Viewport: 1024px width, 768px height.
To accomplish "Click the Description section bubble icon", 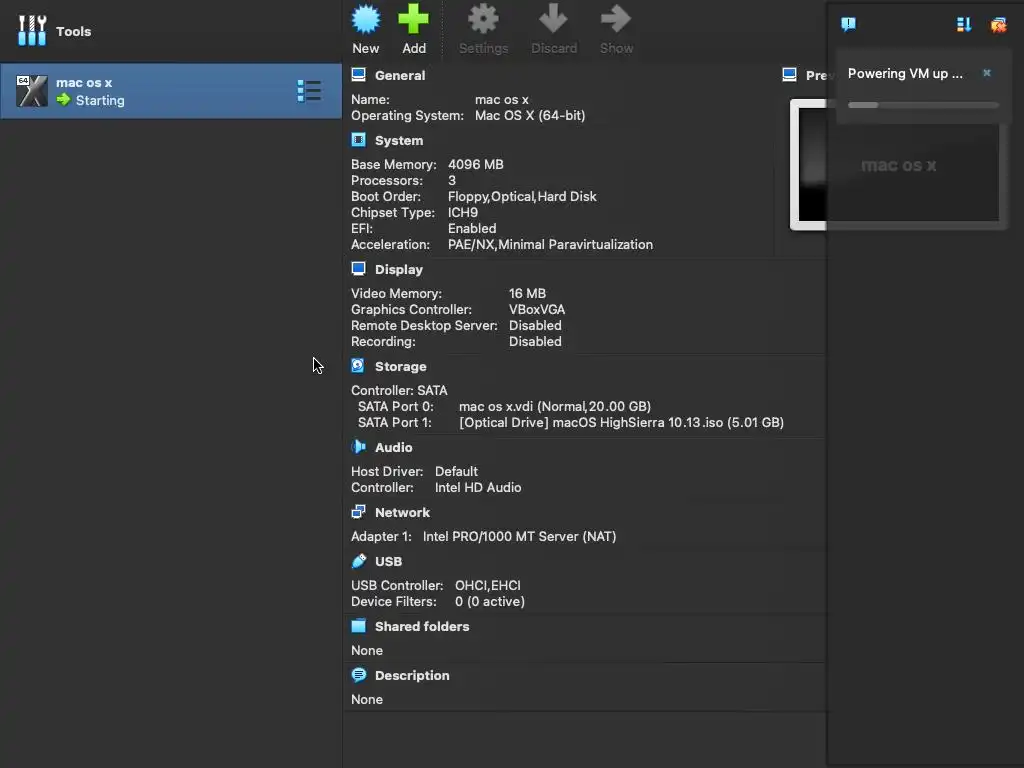I will pyautogui.click(x=359, y=675).
